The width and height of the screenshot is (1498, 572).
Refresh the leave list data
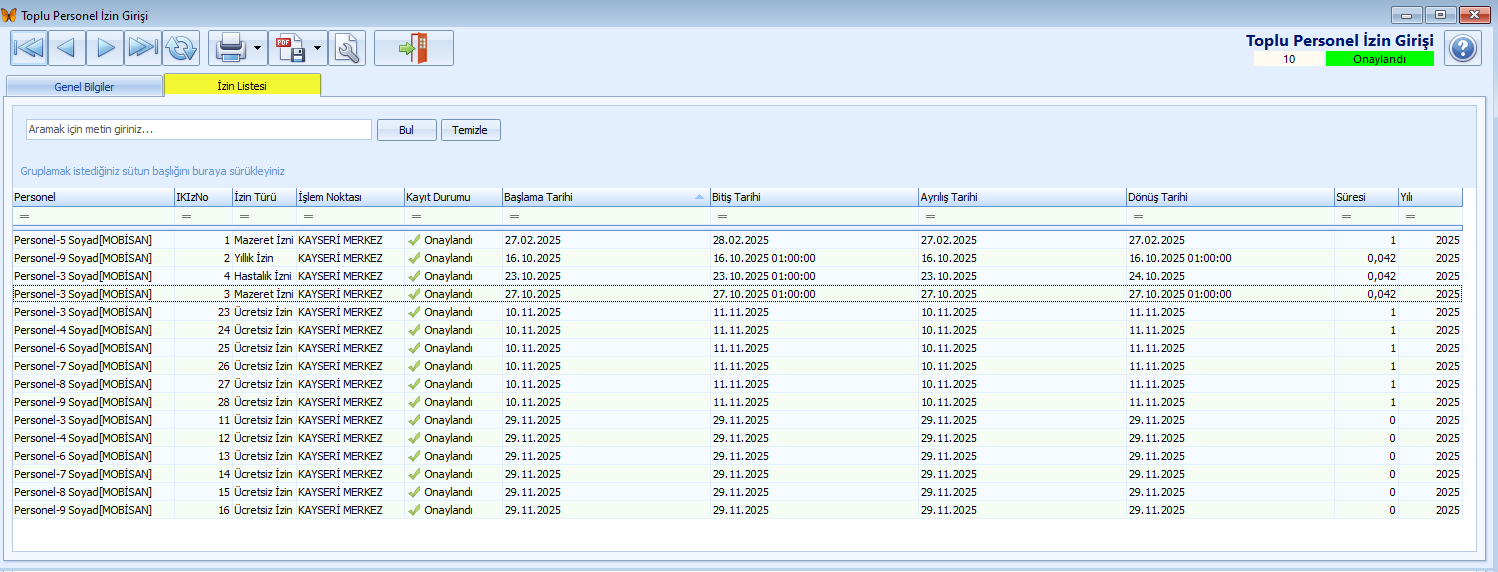(x=182, y=48)
